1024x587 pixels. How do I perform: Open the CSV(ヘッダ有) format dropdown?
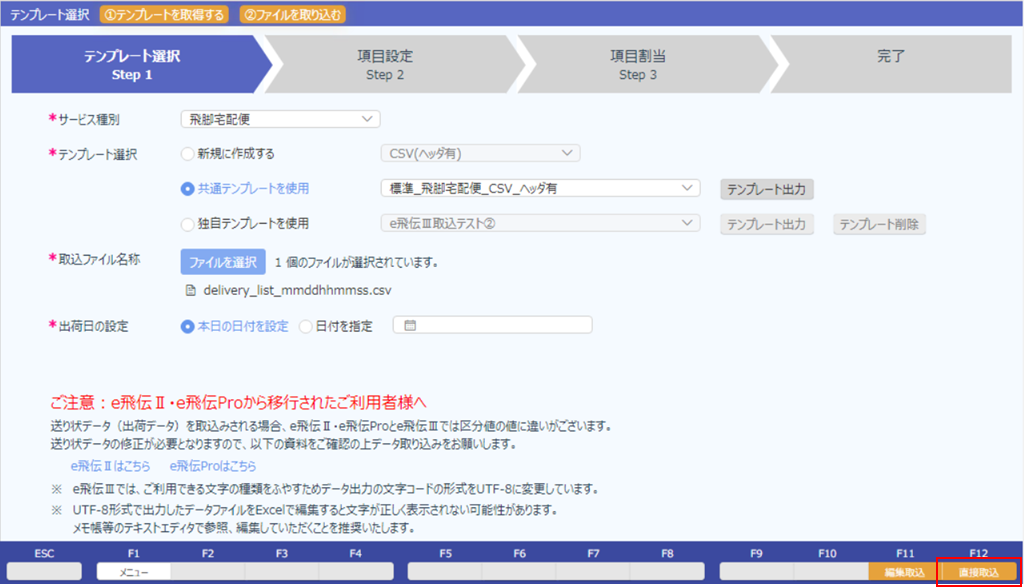click(x=480, y=153)
